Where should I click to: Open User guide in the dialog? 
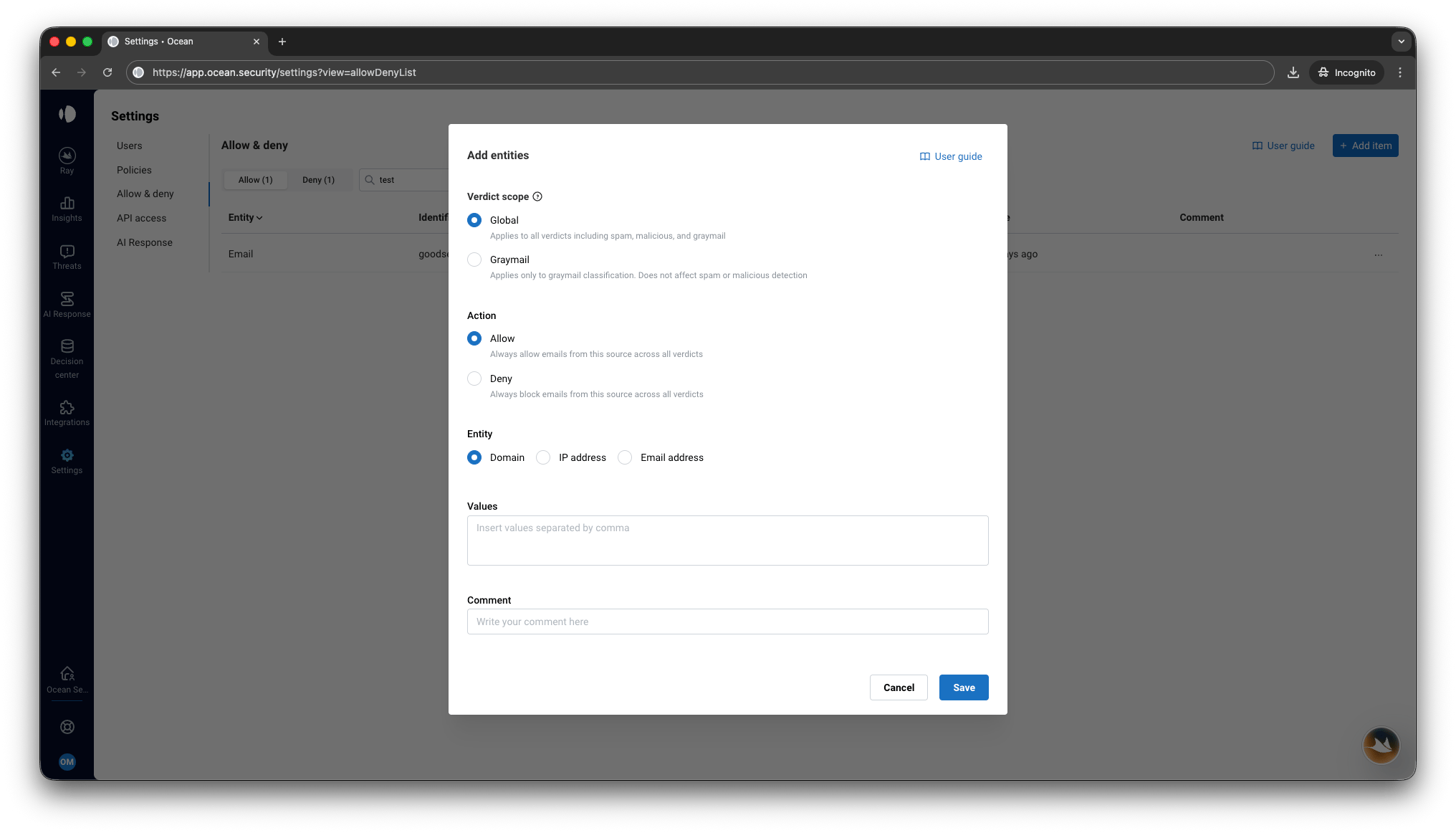951,156
